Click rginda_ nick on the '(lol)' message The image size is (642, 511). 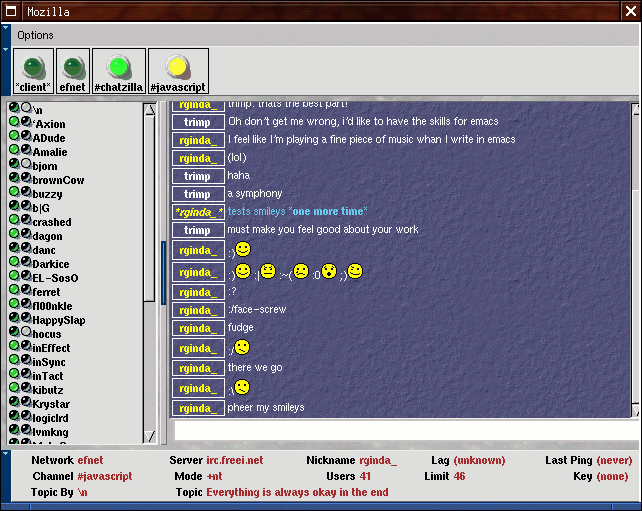point(198,158)
